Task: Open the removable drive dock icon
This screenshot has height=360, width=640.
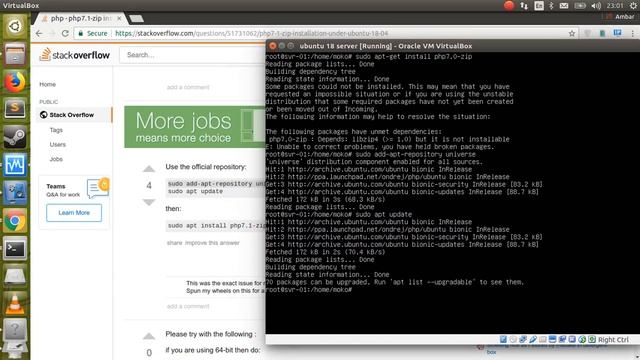Action: coord(15,277)
